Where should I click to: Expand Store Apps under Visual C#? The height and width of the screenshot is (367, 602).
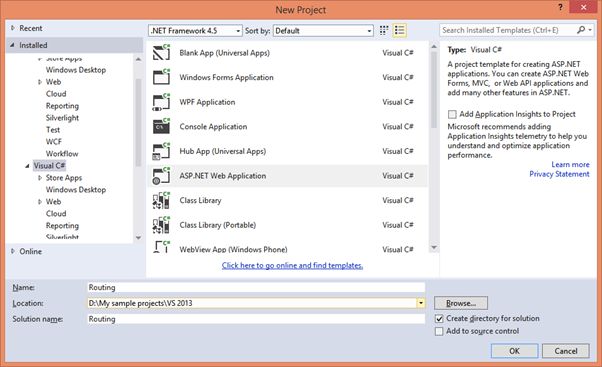40,178
